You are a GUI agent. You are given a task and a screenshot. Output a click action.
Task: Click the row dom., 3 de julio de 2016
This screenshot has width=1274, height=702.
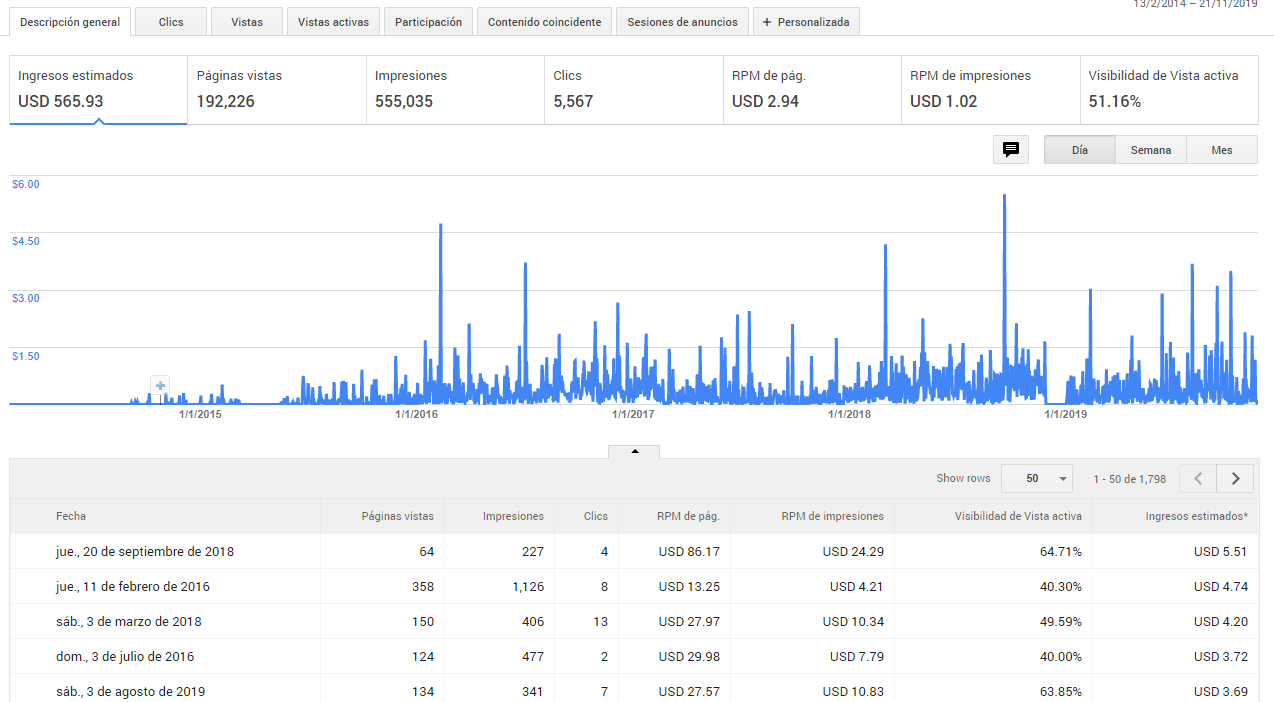[634, 656]
